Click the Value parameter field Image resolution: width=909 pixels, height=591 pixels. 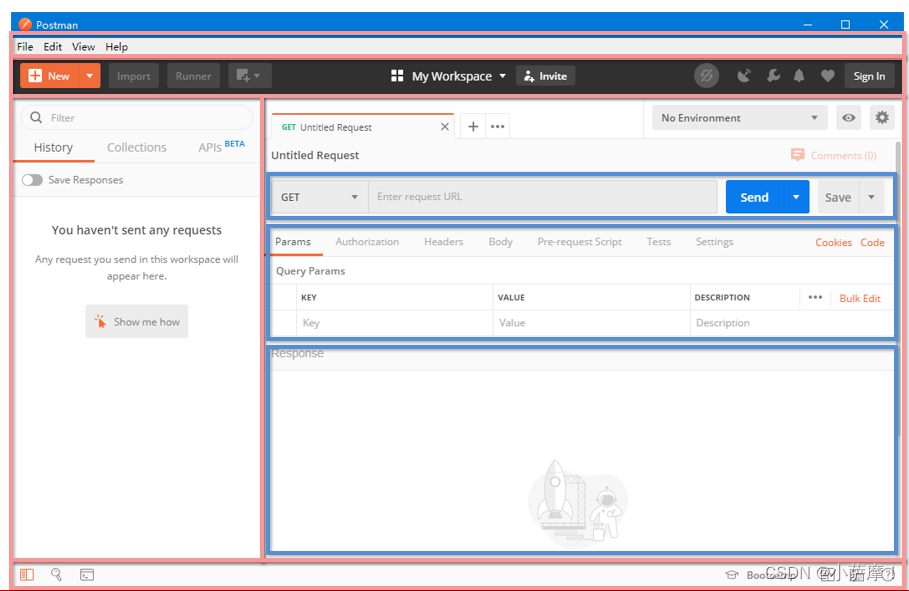pyautogui.click(x=591, y=322)
